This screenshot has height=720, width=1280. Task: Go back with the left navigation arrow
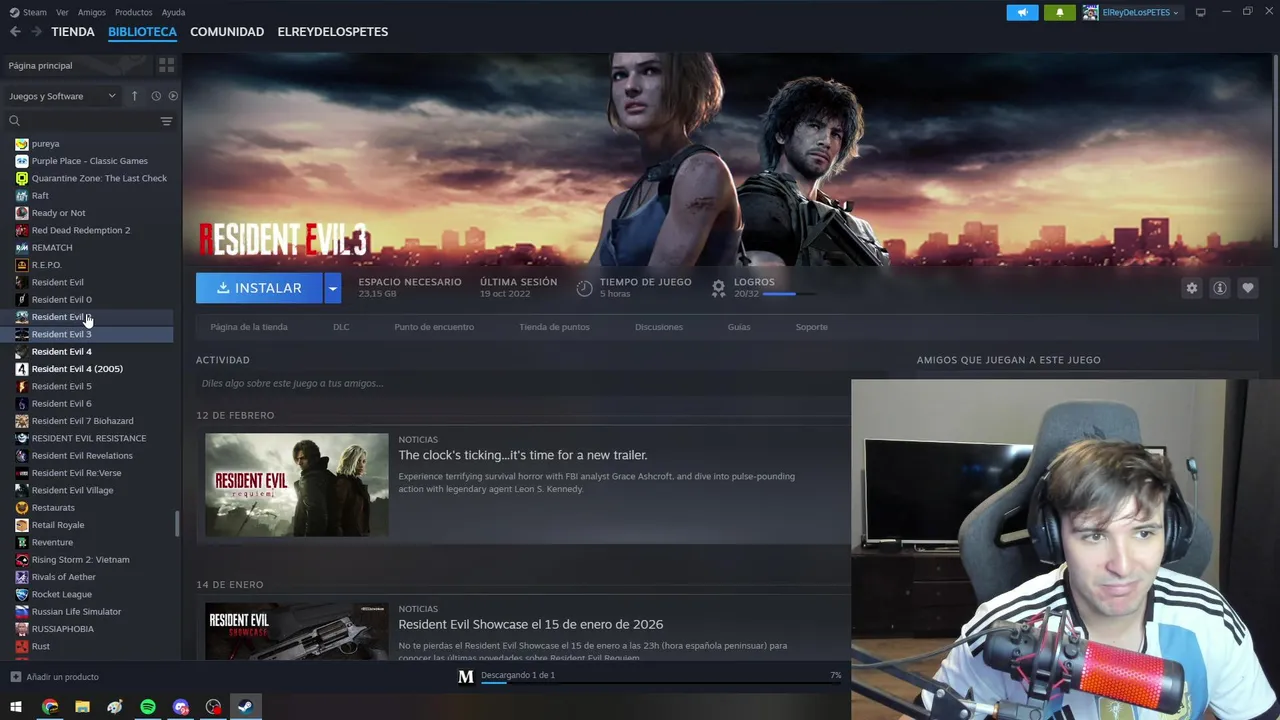click(15, 32)
